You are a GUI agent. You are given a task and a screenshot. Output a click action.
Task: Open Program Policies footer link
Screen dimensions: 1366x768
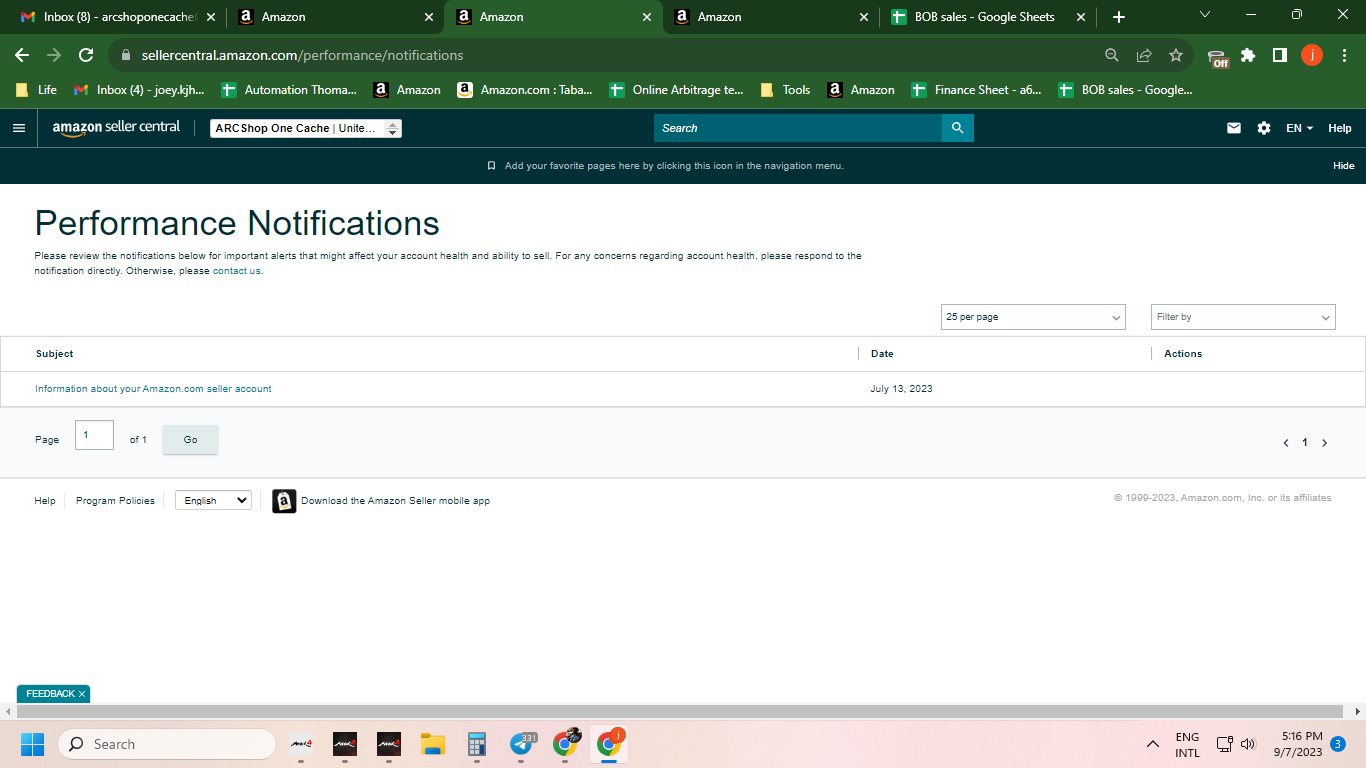coord(115,501)
